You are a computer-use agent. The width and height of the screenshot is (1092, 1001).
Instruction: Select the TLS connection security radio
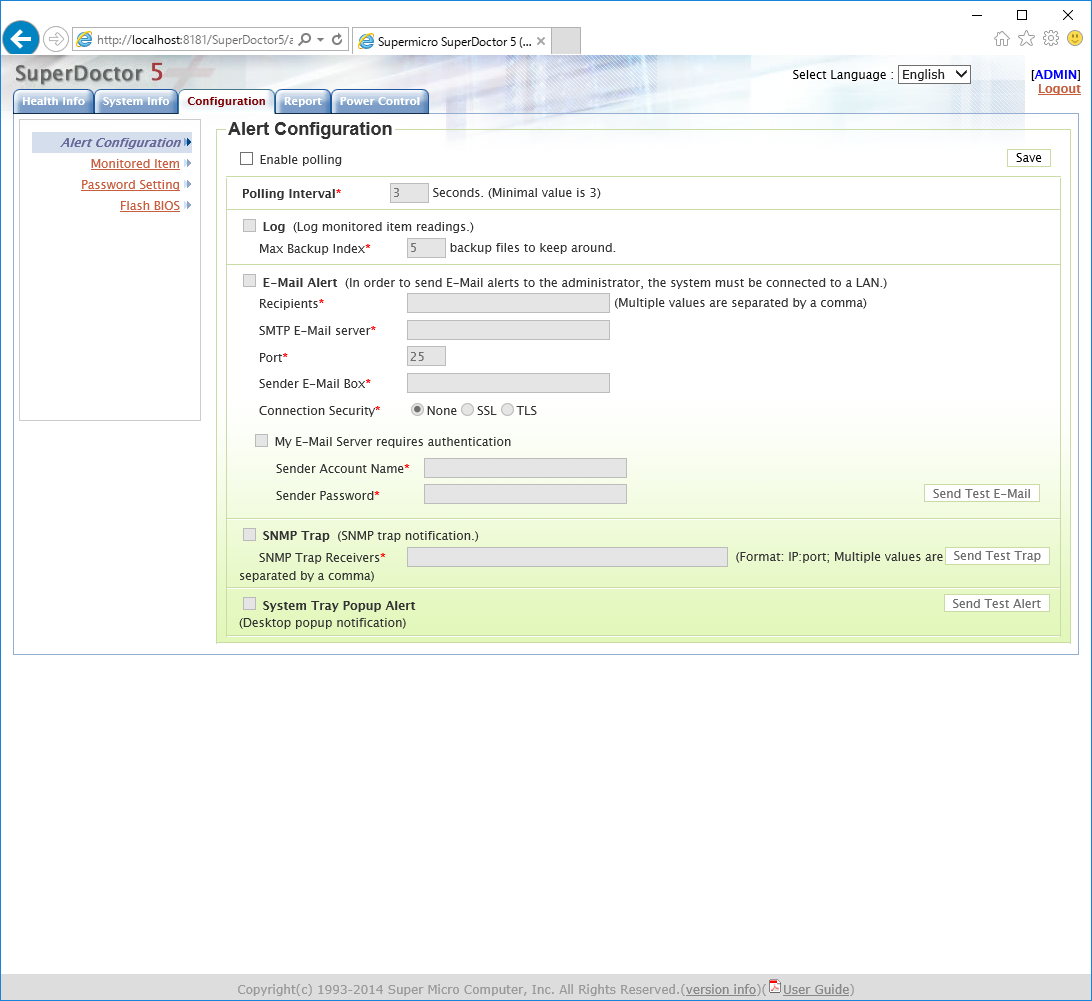pos(508,410)
